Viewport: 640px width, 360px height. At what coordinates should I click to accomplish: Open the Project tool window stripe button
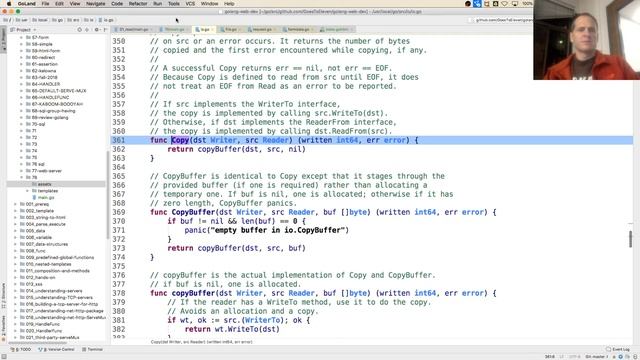4,40
